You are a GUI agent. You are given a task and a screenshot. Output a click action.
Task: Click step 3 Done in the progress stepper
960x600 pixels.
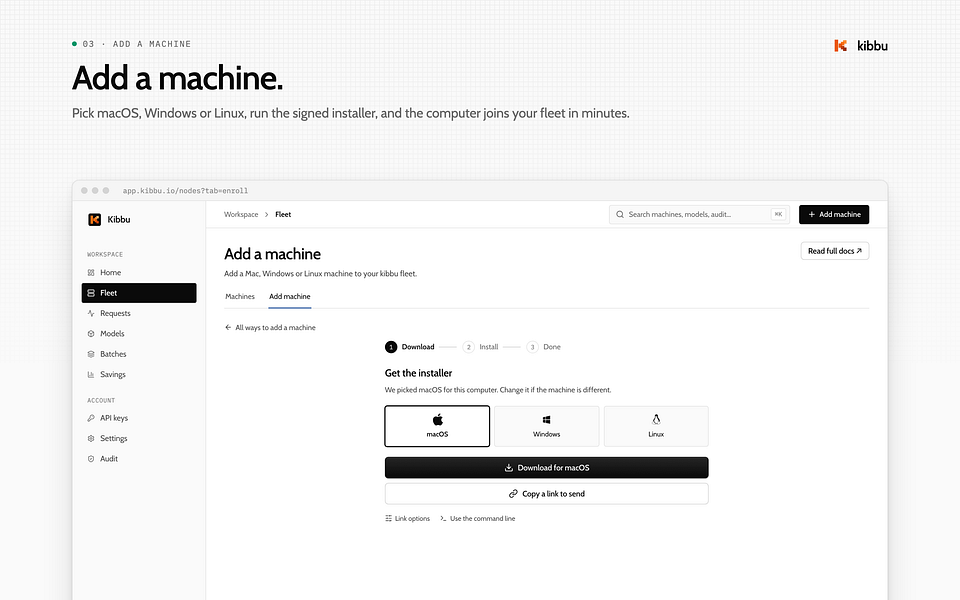coord(544,347)
